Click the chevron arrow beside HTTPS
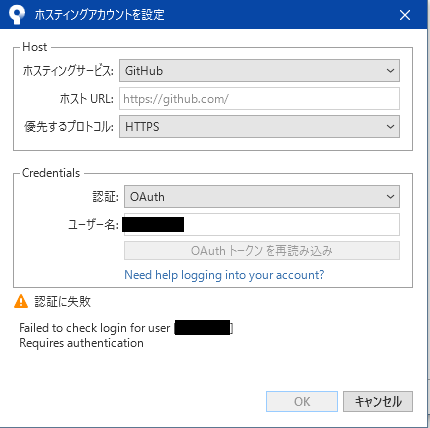The image size is (430, 428). 390,127
